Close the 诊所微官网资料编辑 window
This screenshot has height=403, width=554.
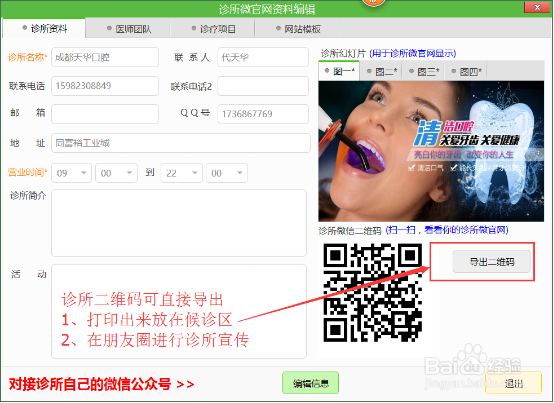(x=537, y=7)
